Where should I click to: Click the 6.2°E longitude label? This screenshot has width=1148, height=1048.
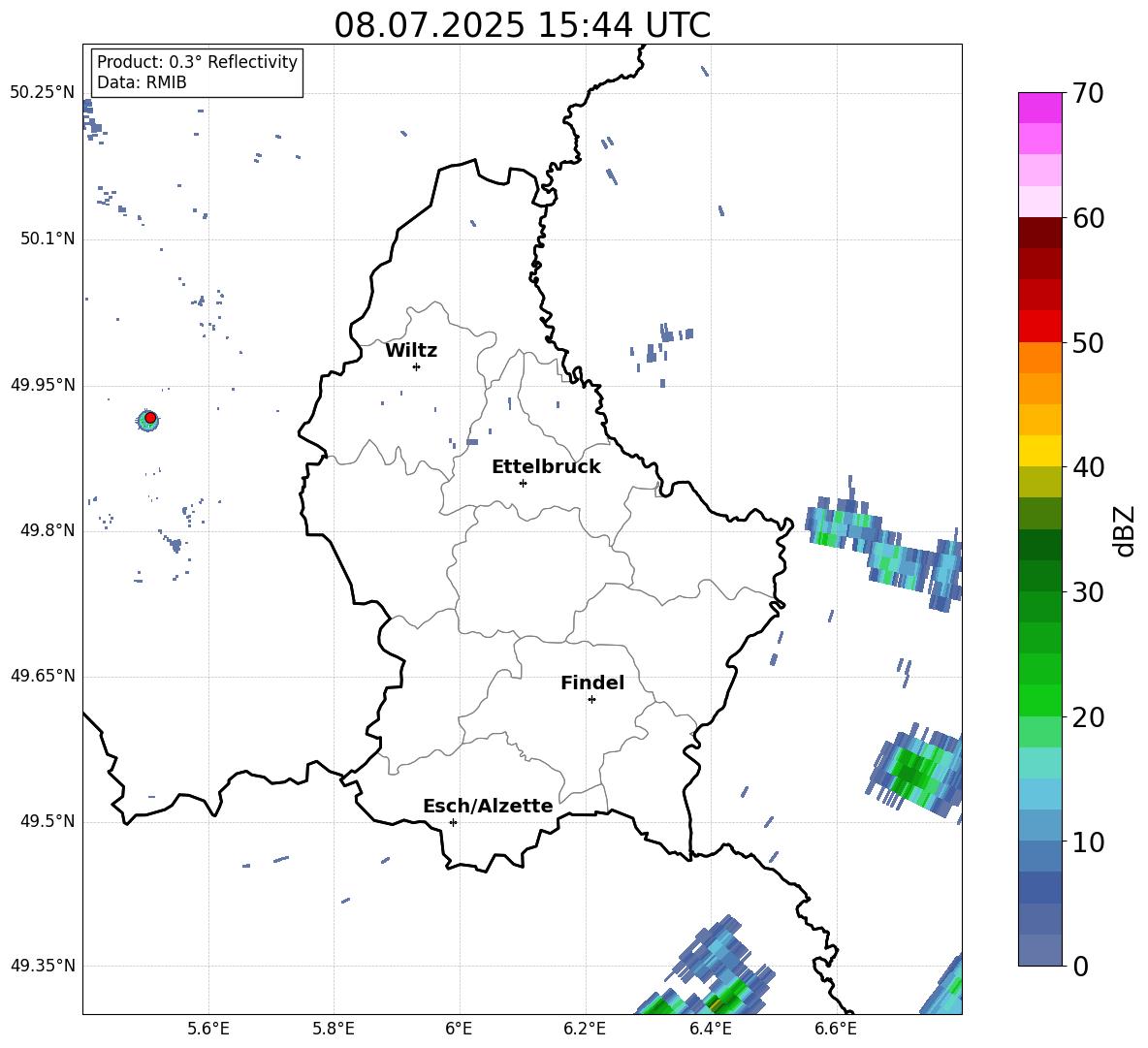tap(585, 1029)
